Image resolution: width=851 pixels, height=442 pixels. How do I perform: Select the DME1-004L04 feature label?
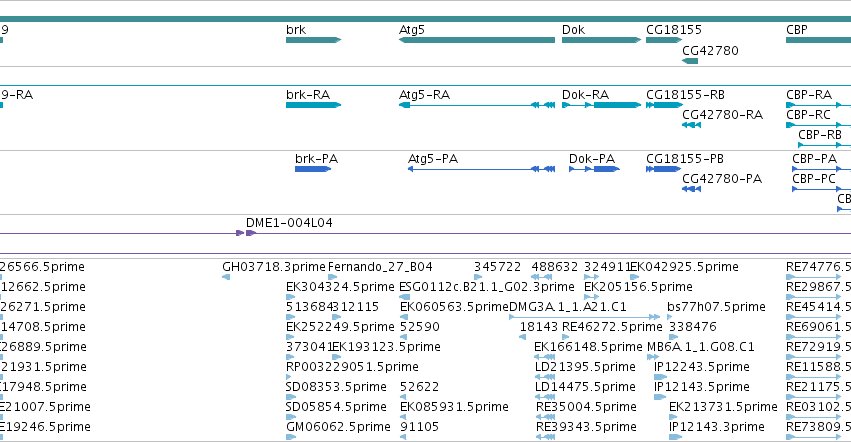289,223
